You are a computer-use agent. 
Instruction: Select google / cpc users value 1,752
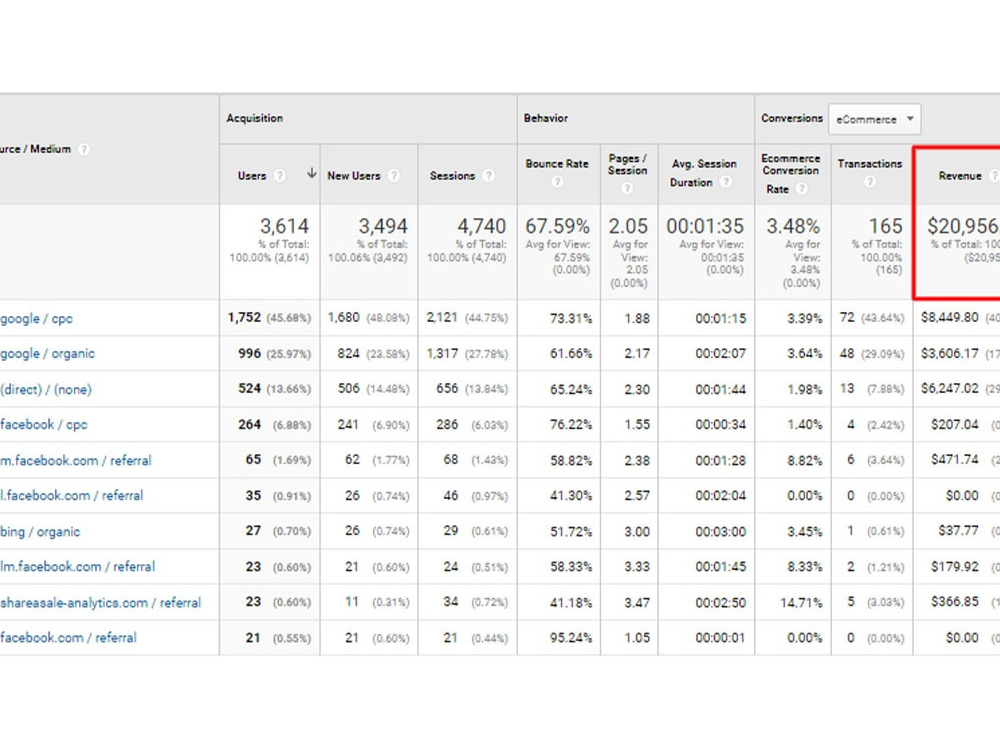(244, 318)
